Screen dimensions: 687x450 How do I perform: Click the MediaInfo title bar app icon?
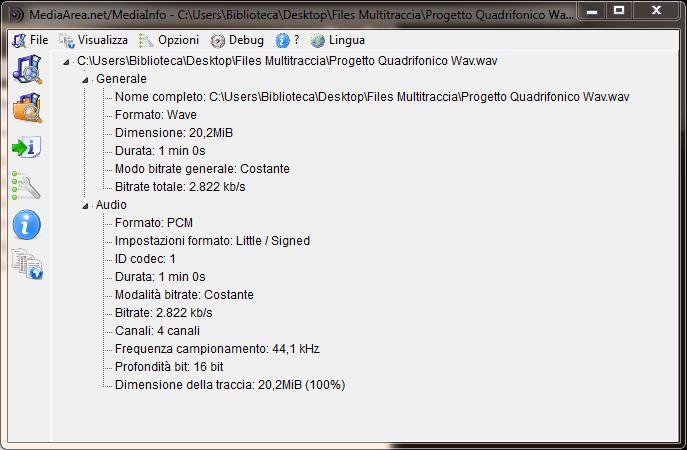16,15
